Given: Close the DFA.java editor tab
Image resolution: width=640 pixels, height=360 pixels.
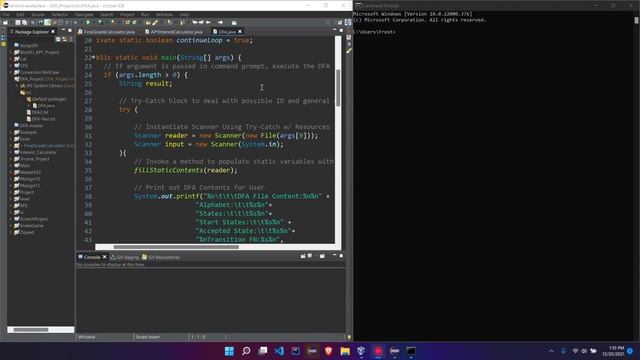Looking at the screenshot, I should tap(240, 31).
